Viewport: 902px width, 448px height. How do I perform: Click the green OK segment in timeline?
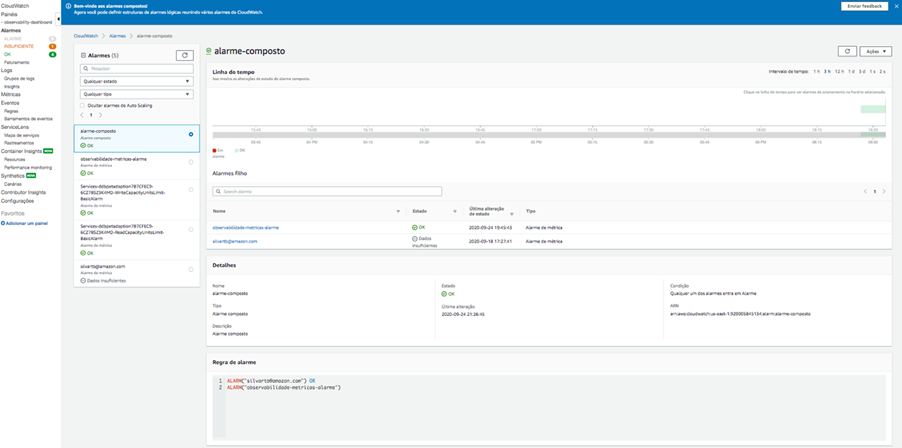[x=873, y=109]
